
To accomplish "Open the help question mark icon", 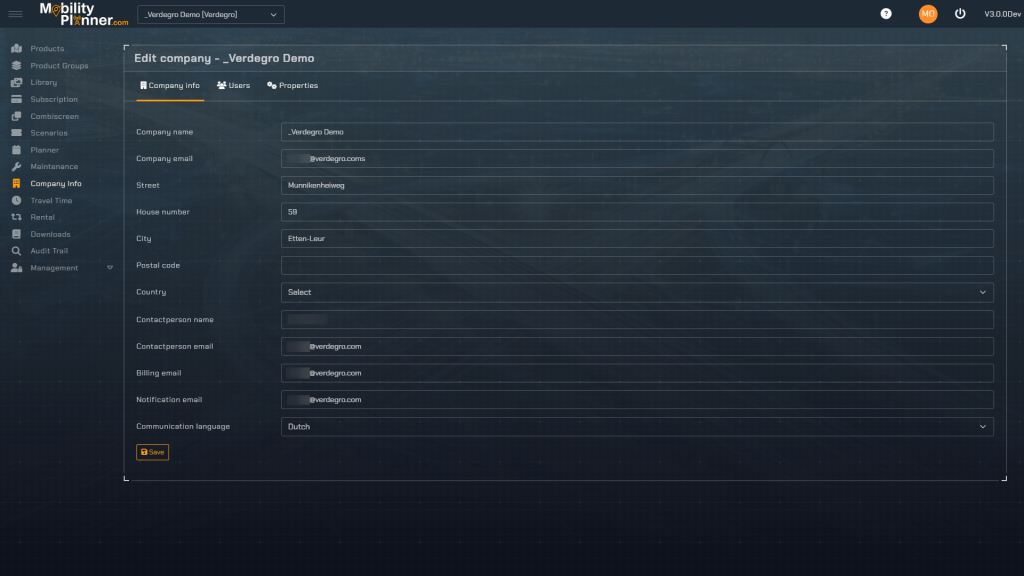I will [885, 14].
